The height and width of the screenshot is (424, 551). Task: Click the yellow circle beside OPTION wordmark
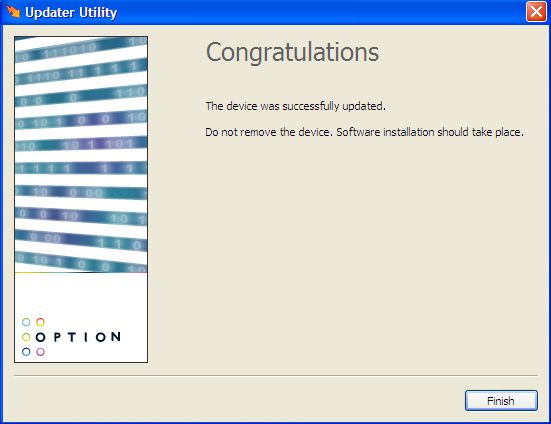pyautogui.click(x=26, y=337)
